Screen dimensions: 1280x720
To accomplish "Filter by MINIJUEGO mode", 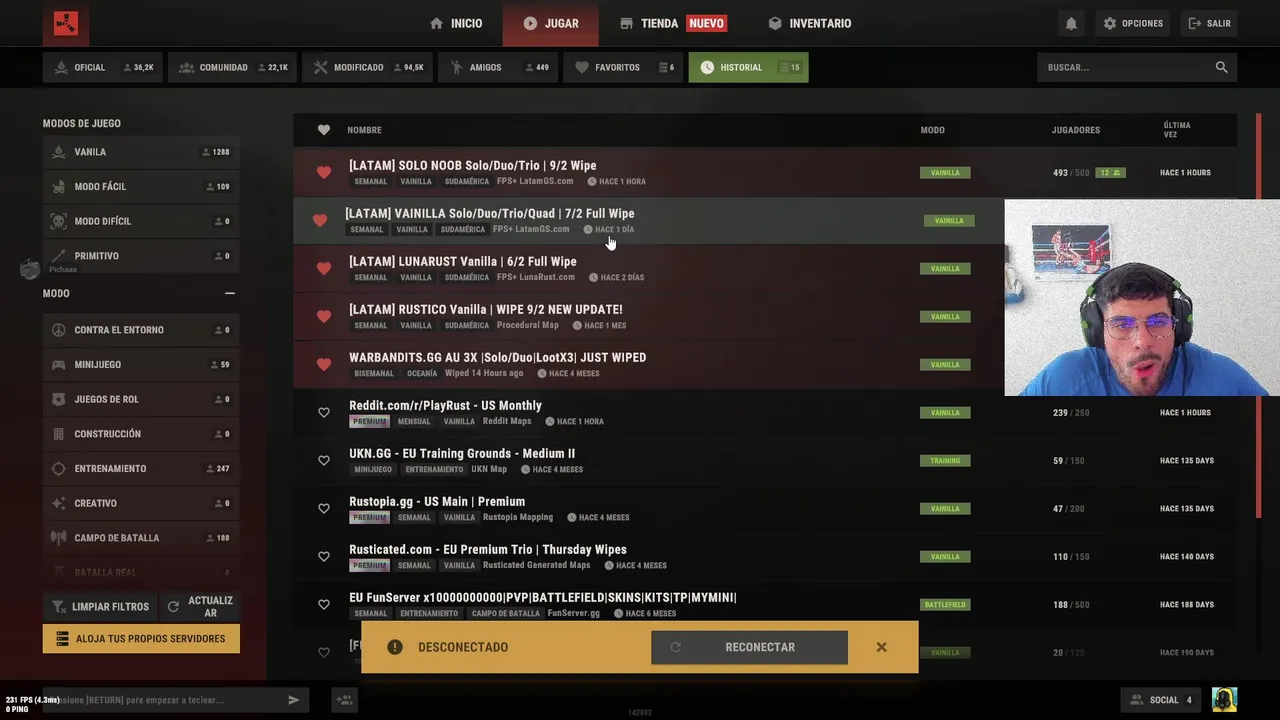I will 141,365.
